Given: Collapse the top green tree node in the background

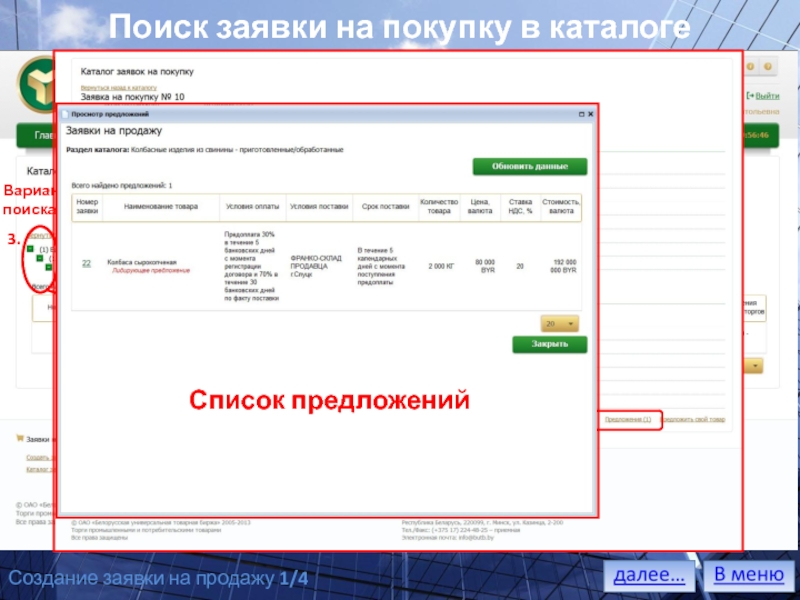Looking at the screenshot, I should coord(30,249).
